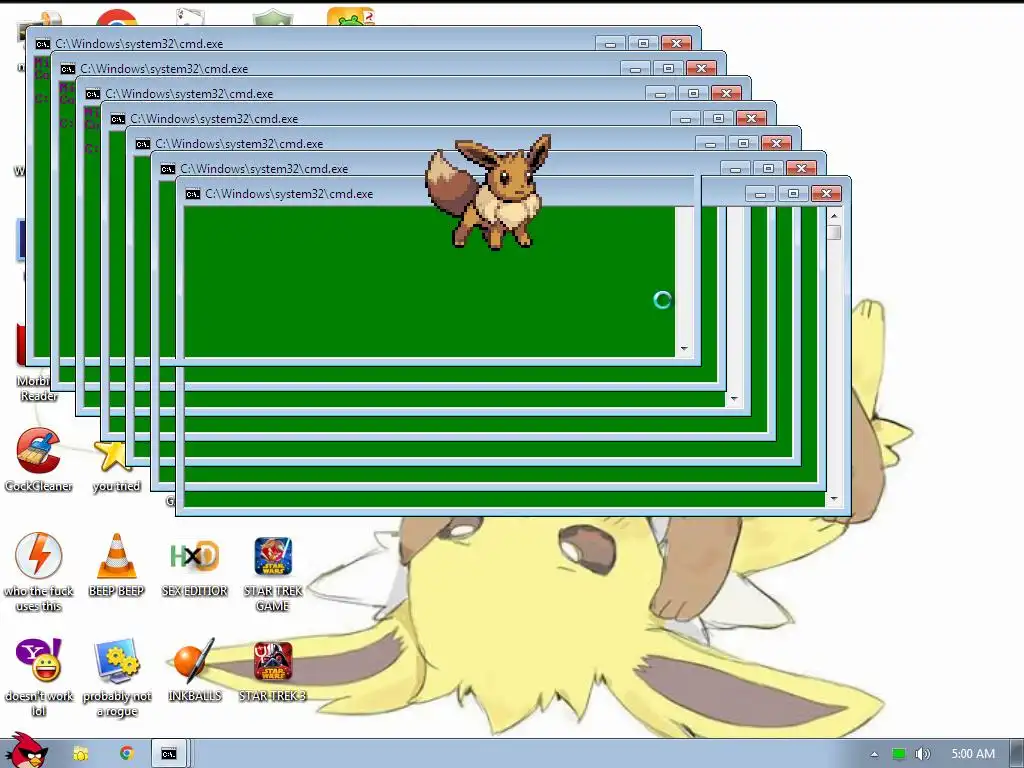
Task: Show hidden tray icons arrow
Action: pos(874,754)
